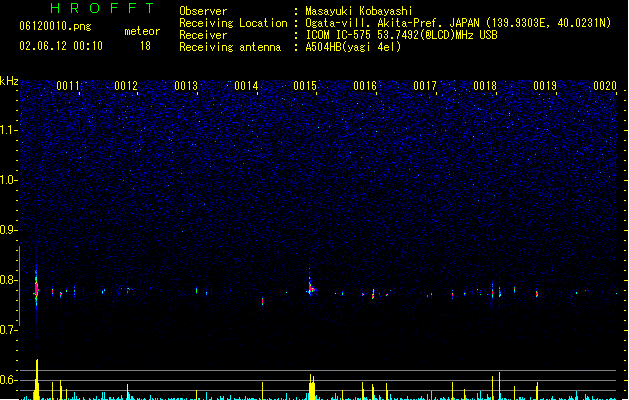Screen dimensions: 629x400
Task: Click time marker 0012
Action: 126,86
